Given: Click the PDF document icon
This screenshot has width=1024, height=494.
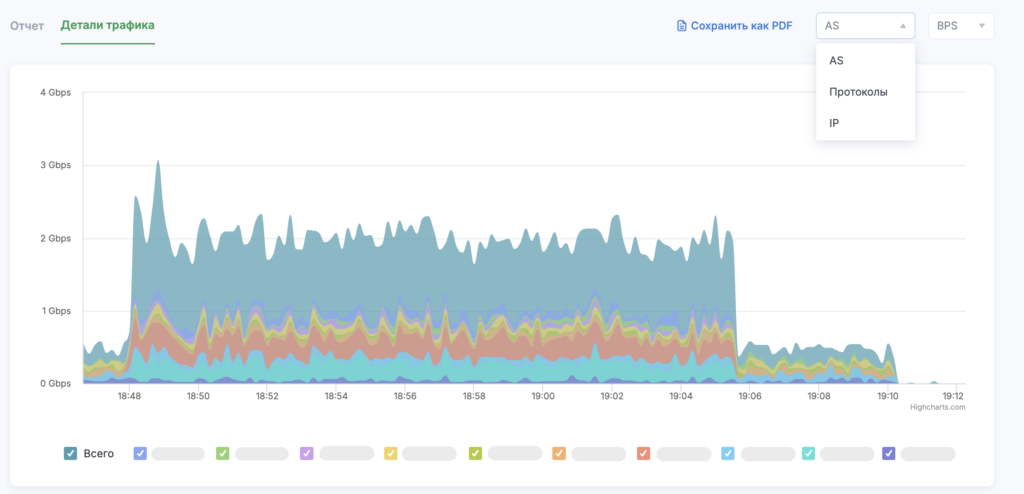Looking at the screenshot, I should (682, 26).
